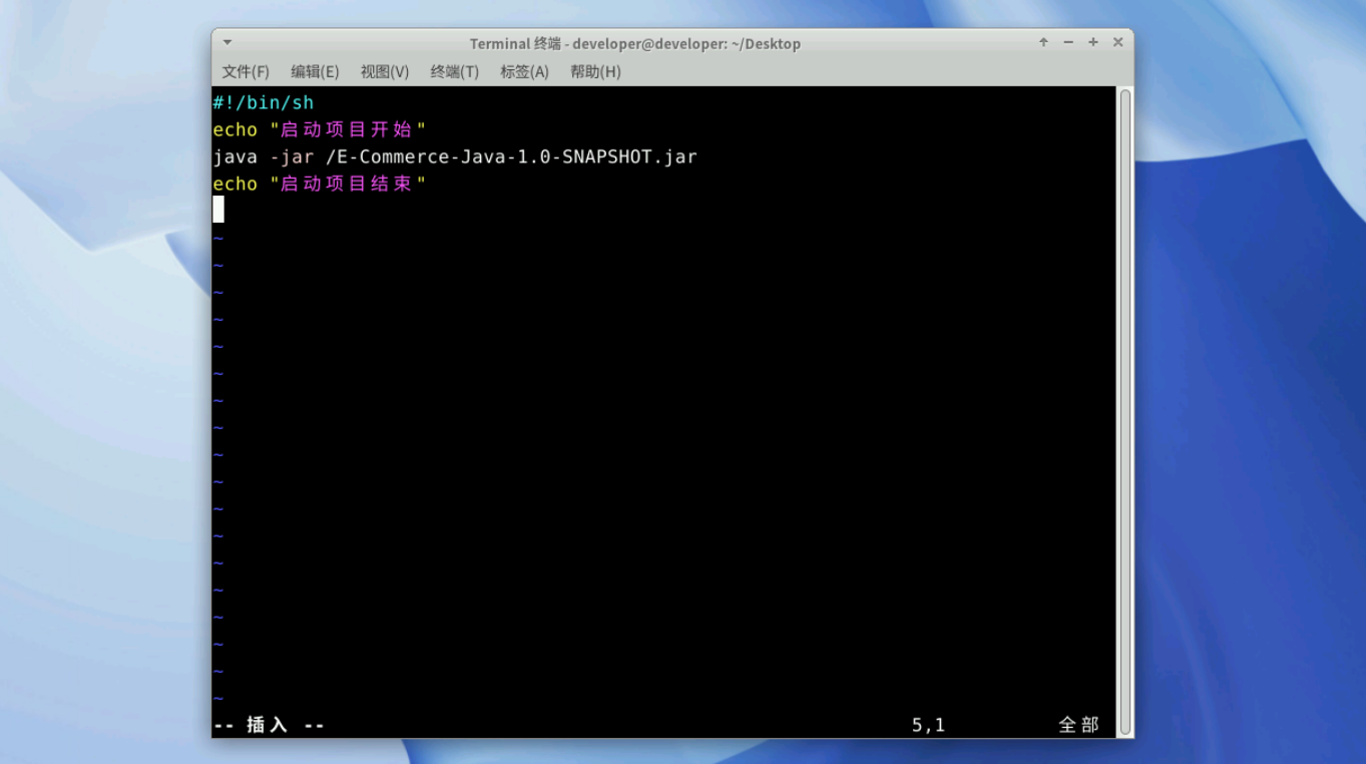This screenshot has width=1366, height=764.
Task: Click the Terminal window title text
Action: 635,43
